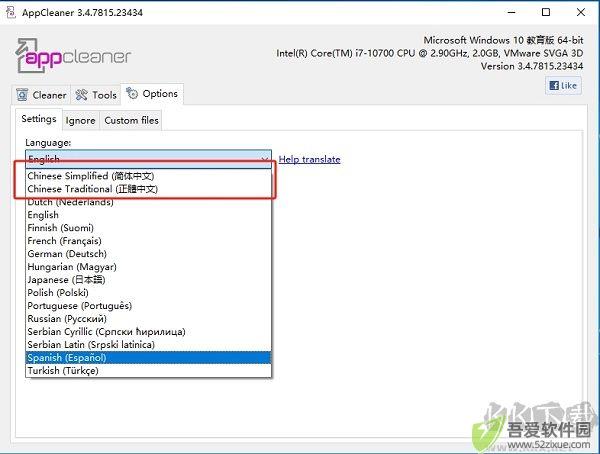Open the Tools tab
This screenshot has height=454, width=600.
pyautogui.click(x=96, y=95)
